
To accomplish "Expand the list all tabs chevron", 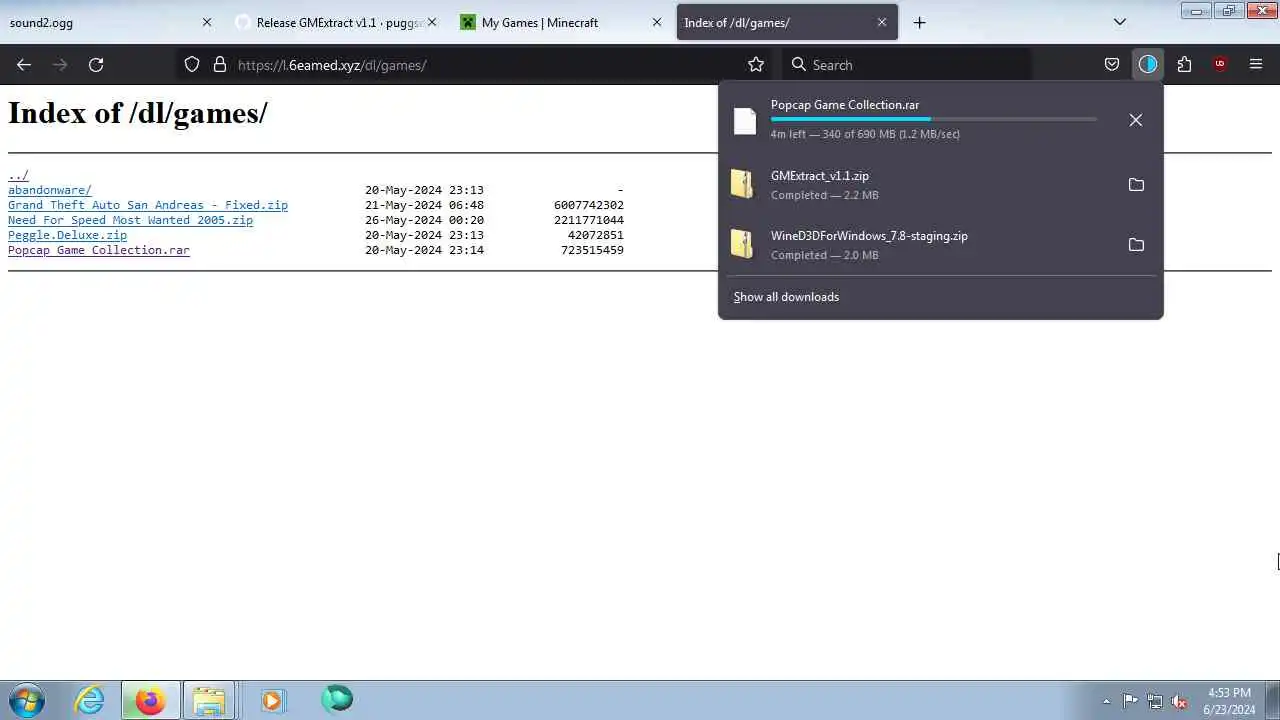I will click(1120, 22).
